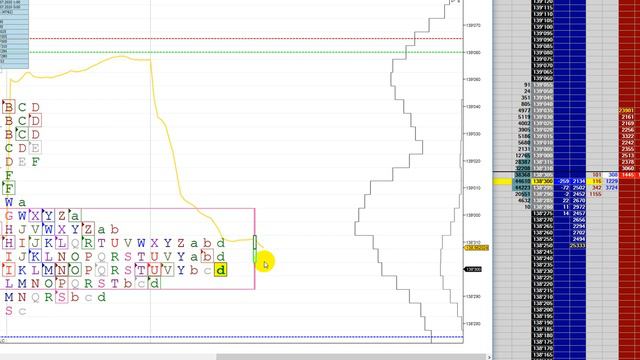Click the 28387 volume cell in ladder
The image size is (640, 360).
pos(522,162)
